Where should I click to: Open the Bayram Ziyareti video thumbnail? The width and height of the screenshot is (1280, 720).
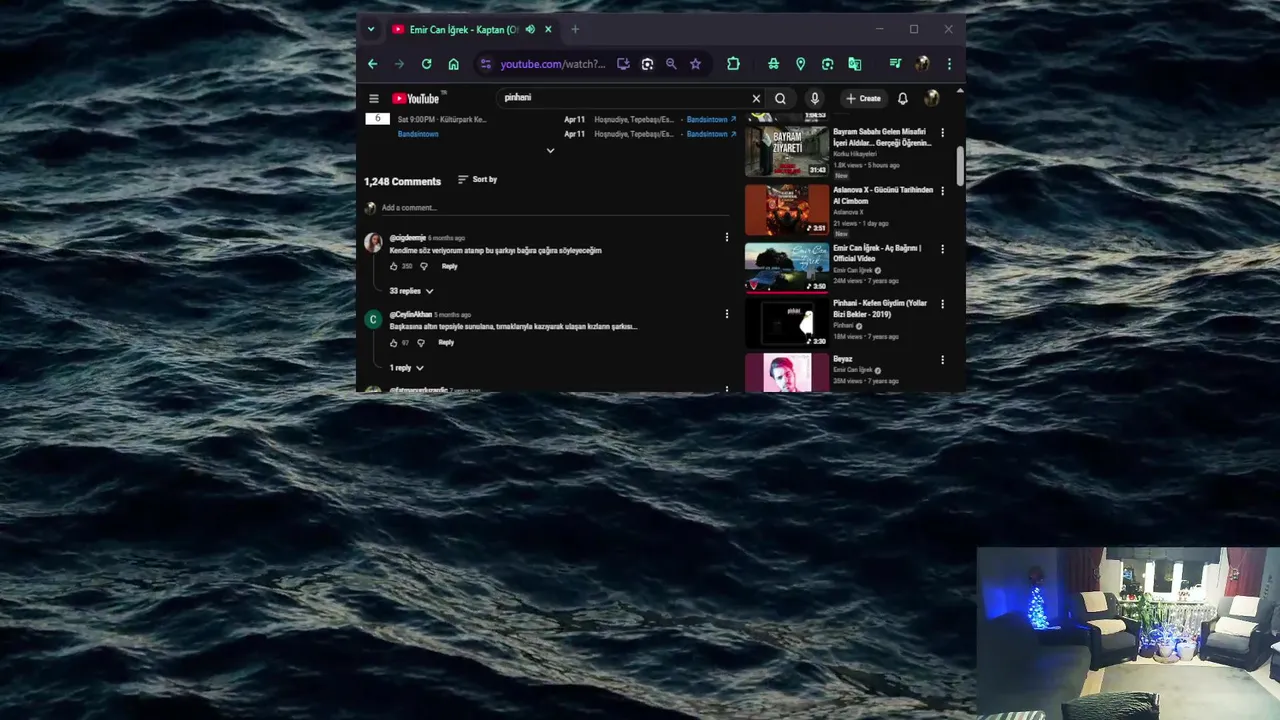(x=787, y=151)
